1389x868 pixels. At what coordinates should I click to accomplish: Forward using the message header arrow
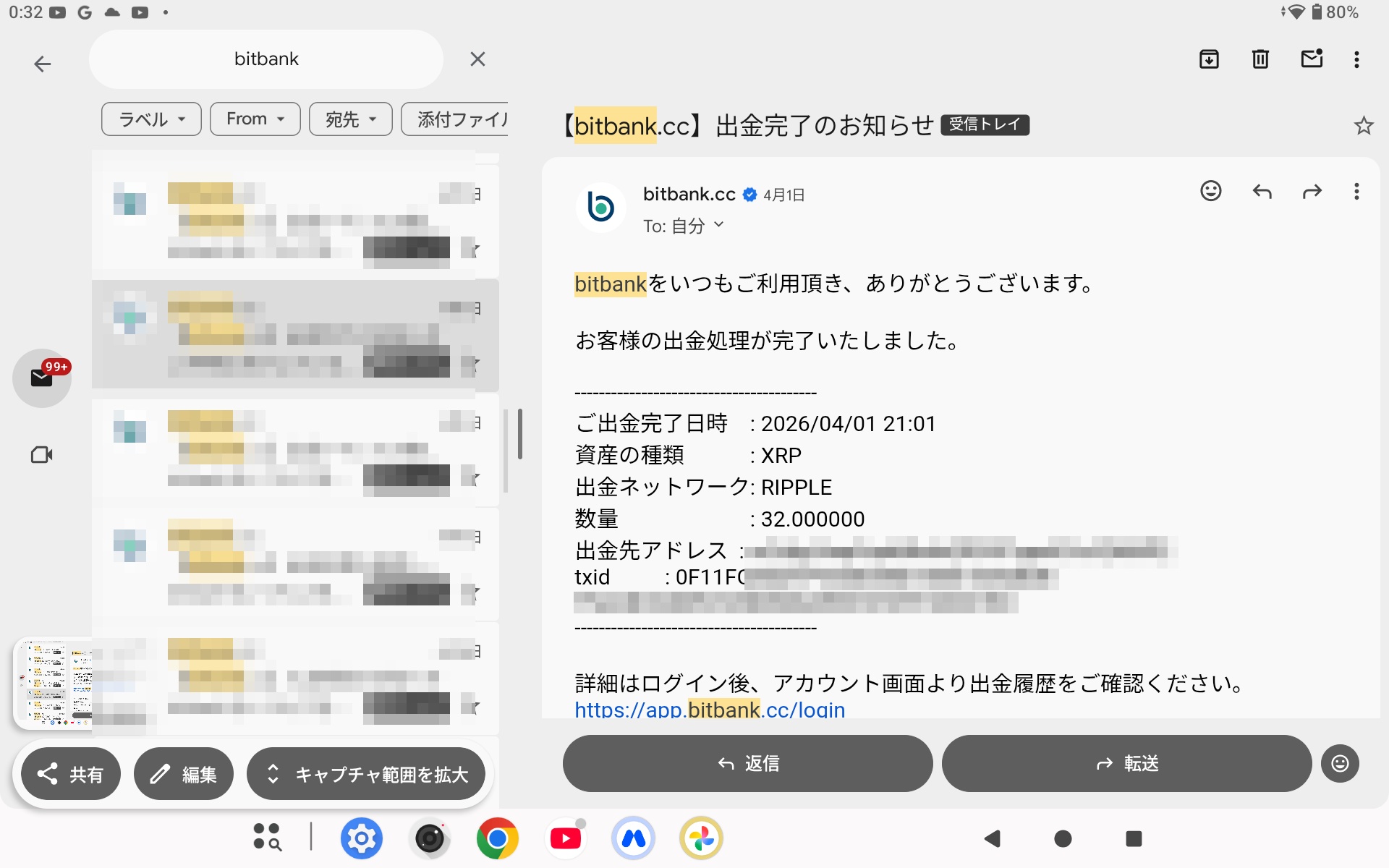pyautogui.click(x=1312, y=191)
